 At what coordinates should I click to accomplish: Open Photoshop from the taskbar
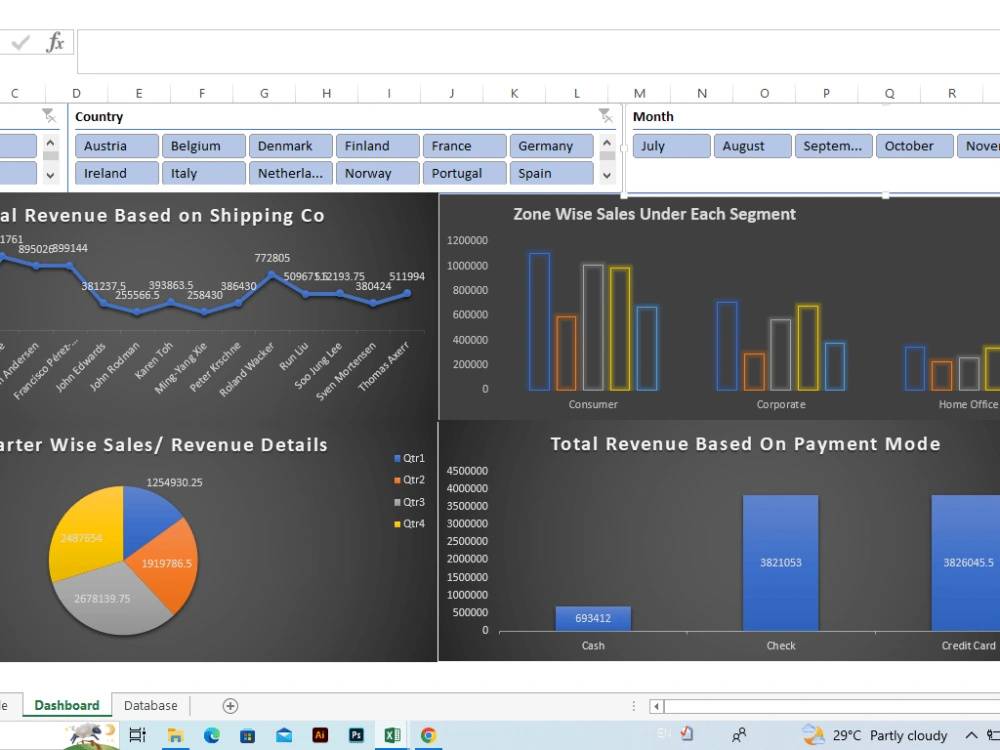point(356,735)
